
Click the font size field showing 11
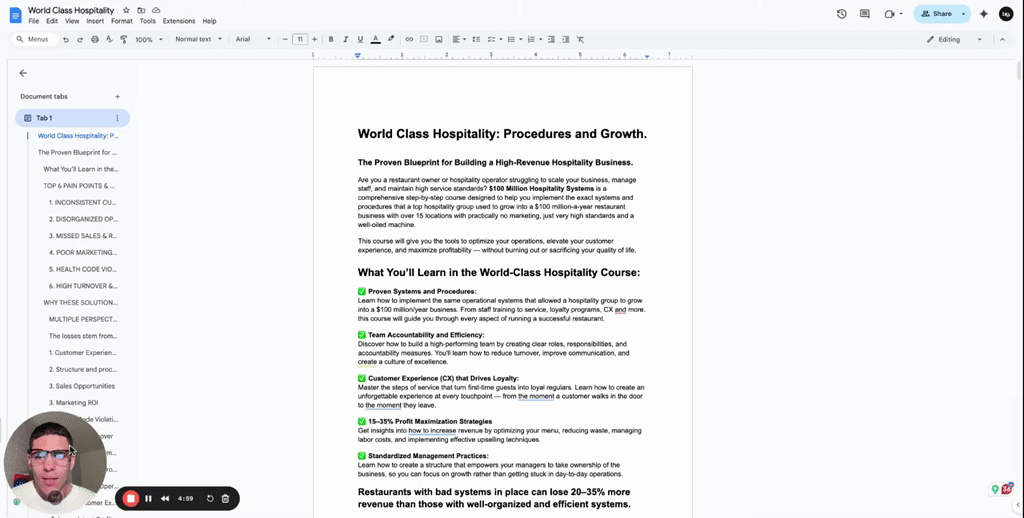click(x=300, y=39)
